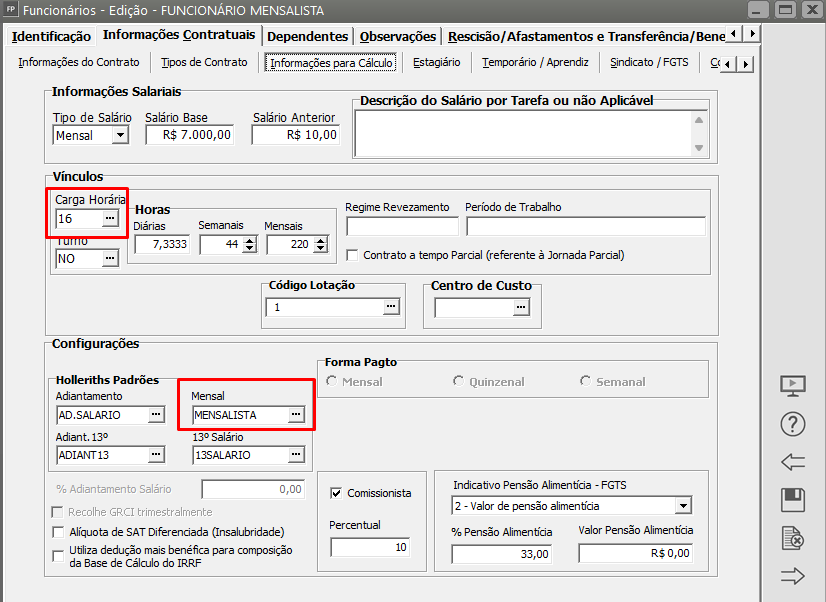
Task: Open the Sindicato / FGTS subtab
Action: point(647,62)
